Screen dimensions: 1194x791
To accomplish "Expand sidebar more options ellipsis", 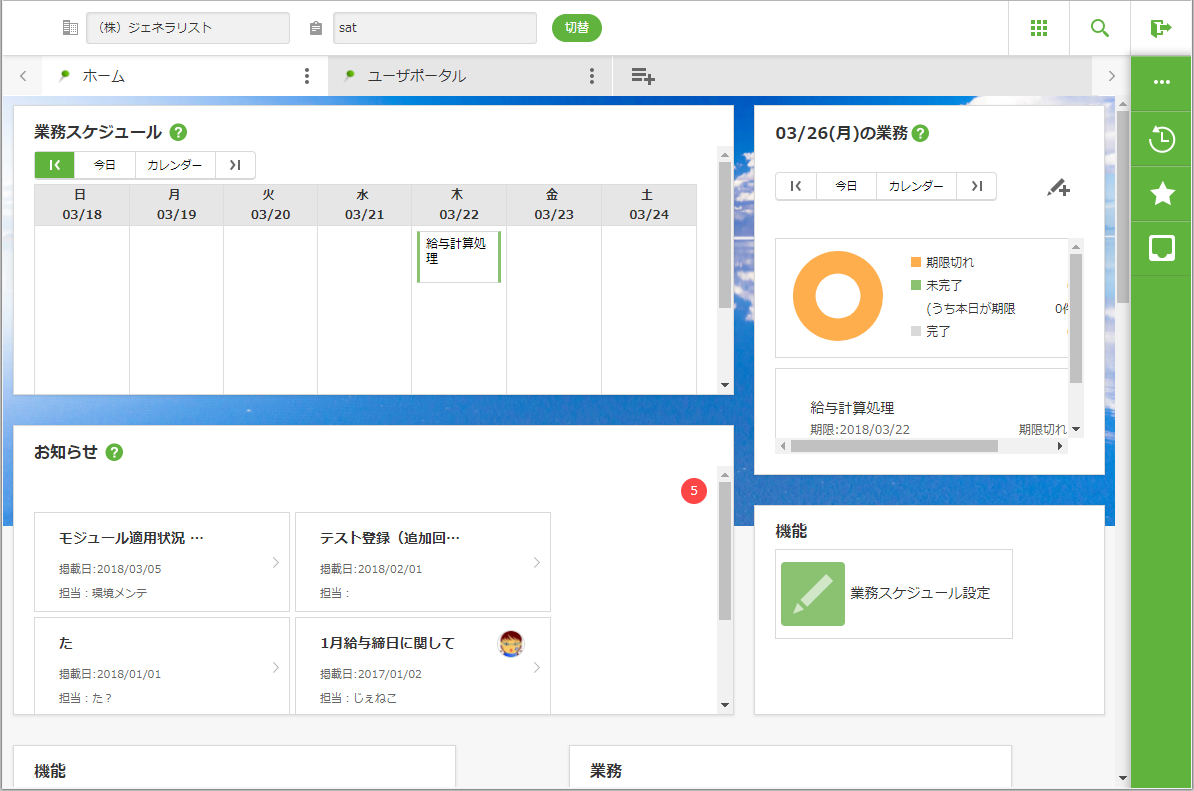I will coord(1161,82).
